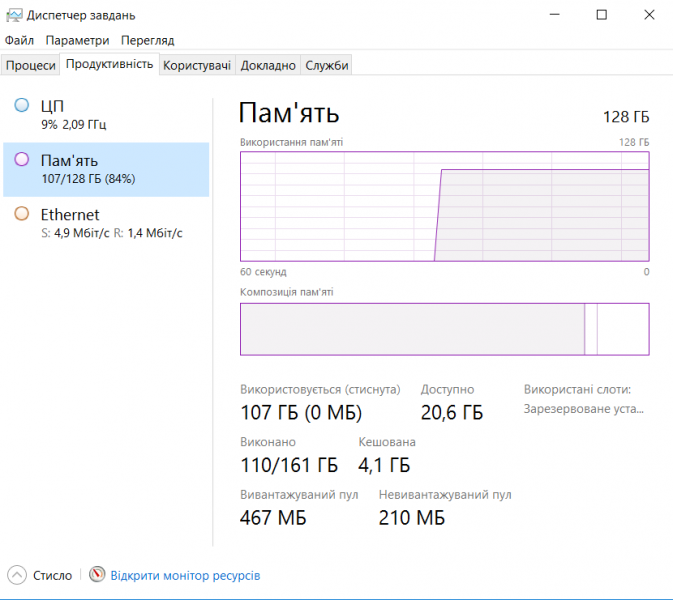
Task: Open the Параметри menu
Action: (77, 41)
